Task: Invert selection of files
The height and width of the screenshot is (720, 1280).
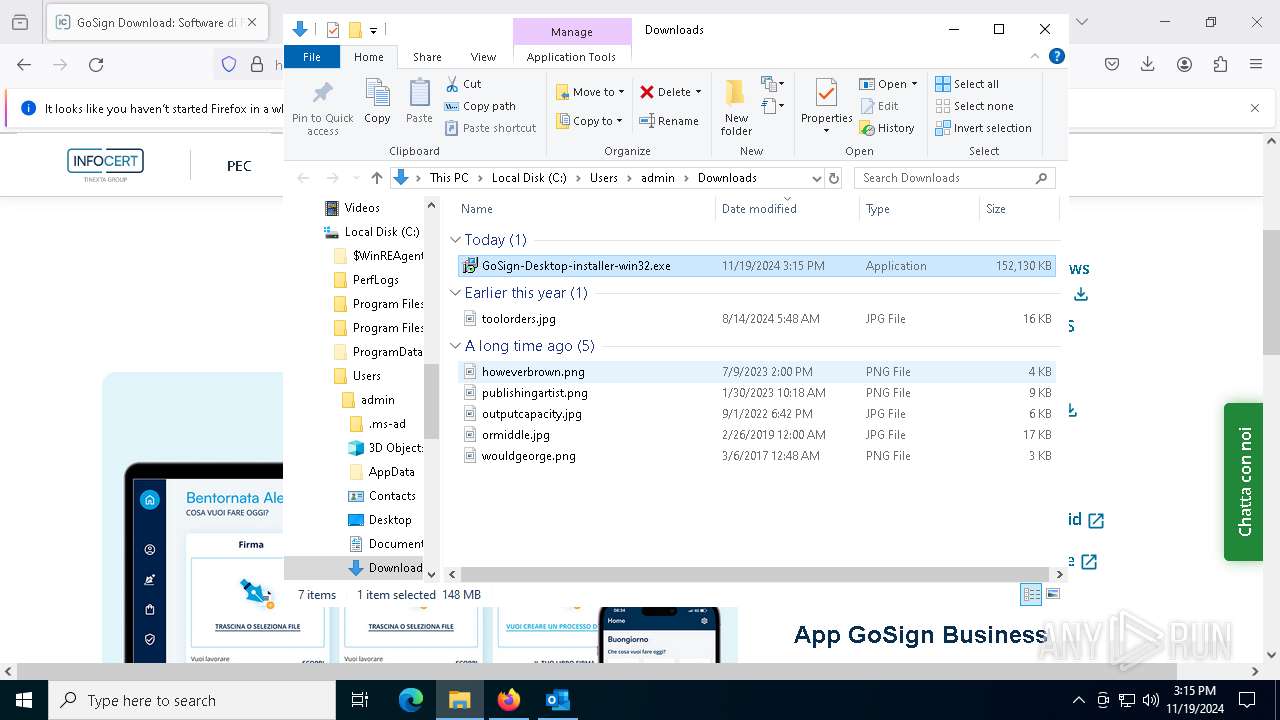Action: click(983, 128)
